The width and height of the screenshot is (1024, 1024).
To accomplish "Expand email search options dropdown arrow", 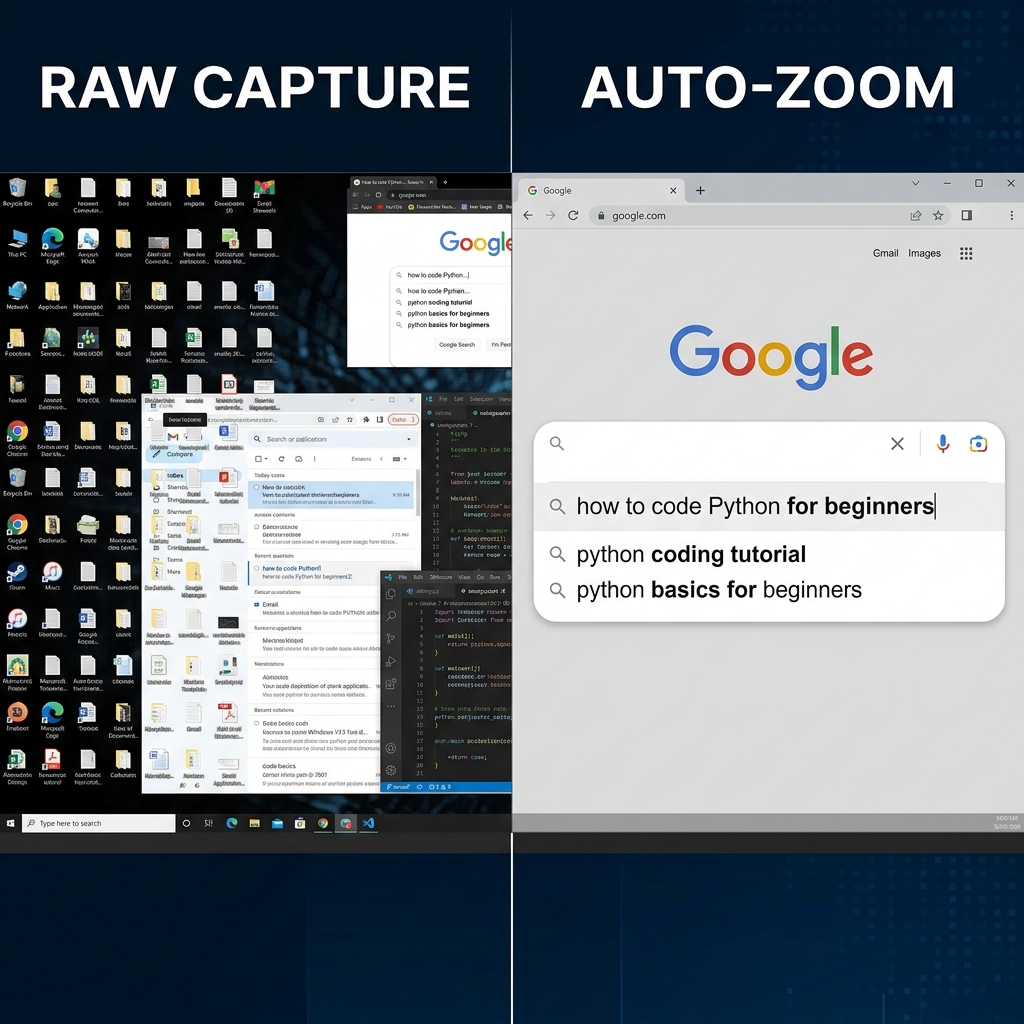I will tap(409, 440).
